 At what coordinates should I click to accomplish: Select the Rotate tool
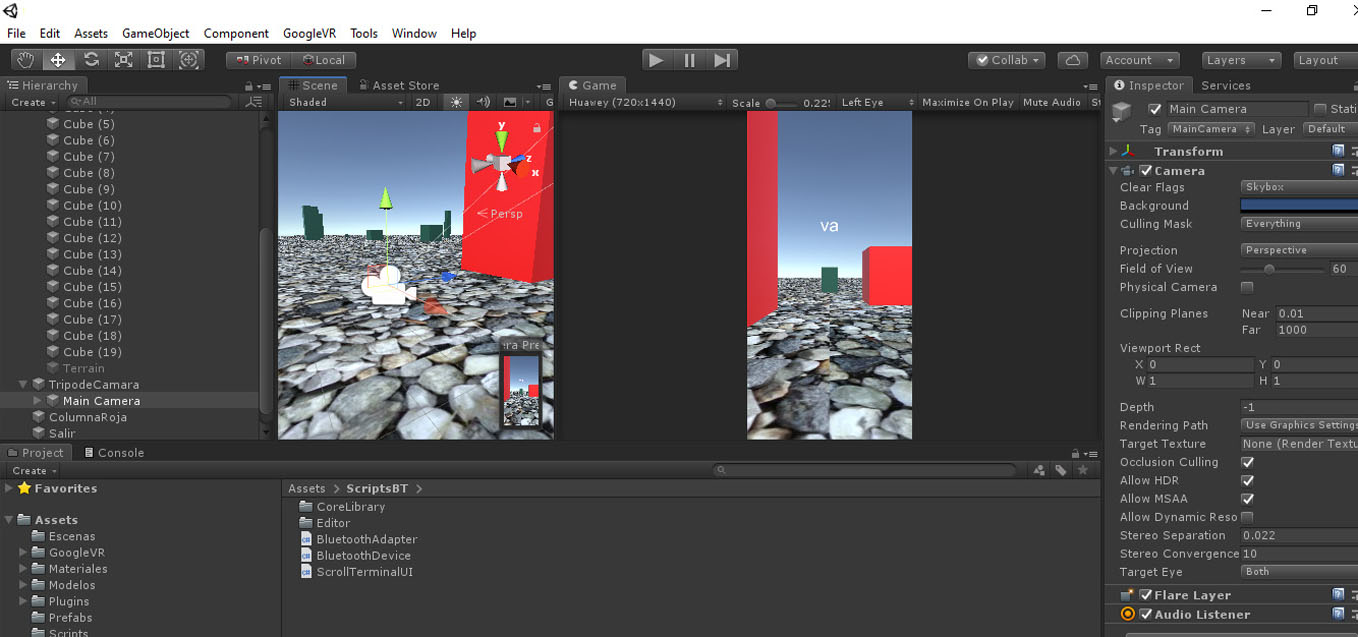(x=91, y=60)
